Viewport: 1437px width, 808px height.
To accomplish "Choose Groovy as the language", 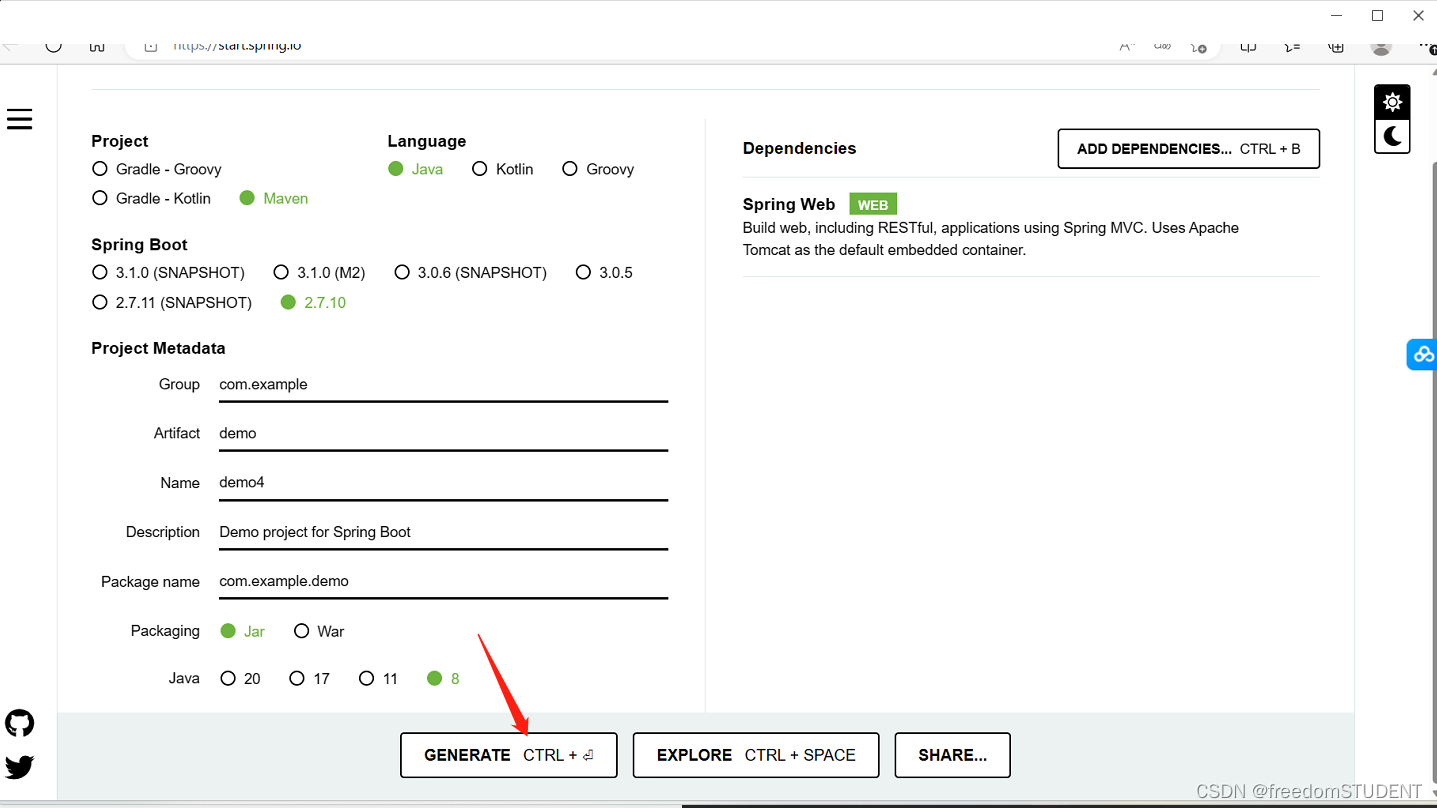I will click(x=598, y=169).
